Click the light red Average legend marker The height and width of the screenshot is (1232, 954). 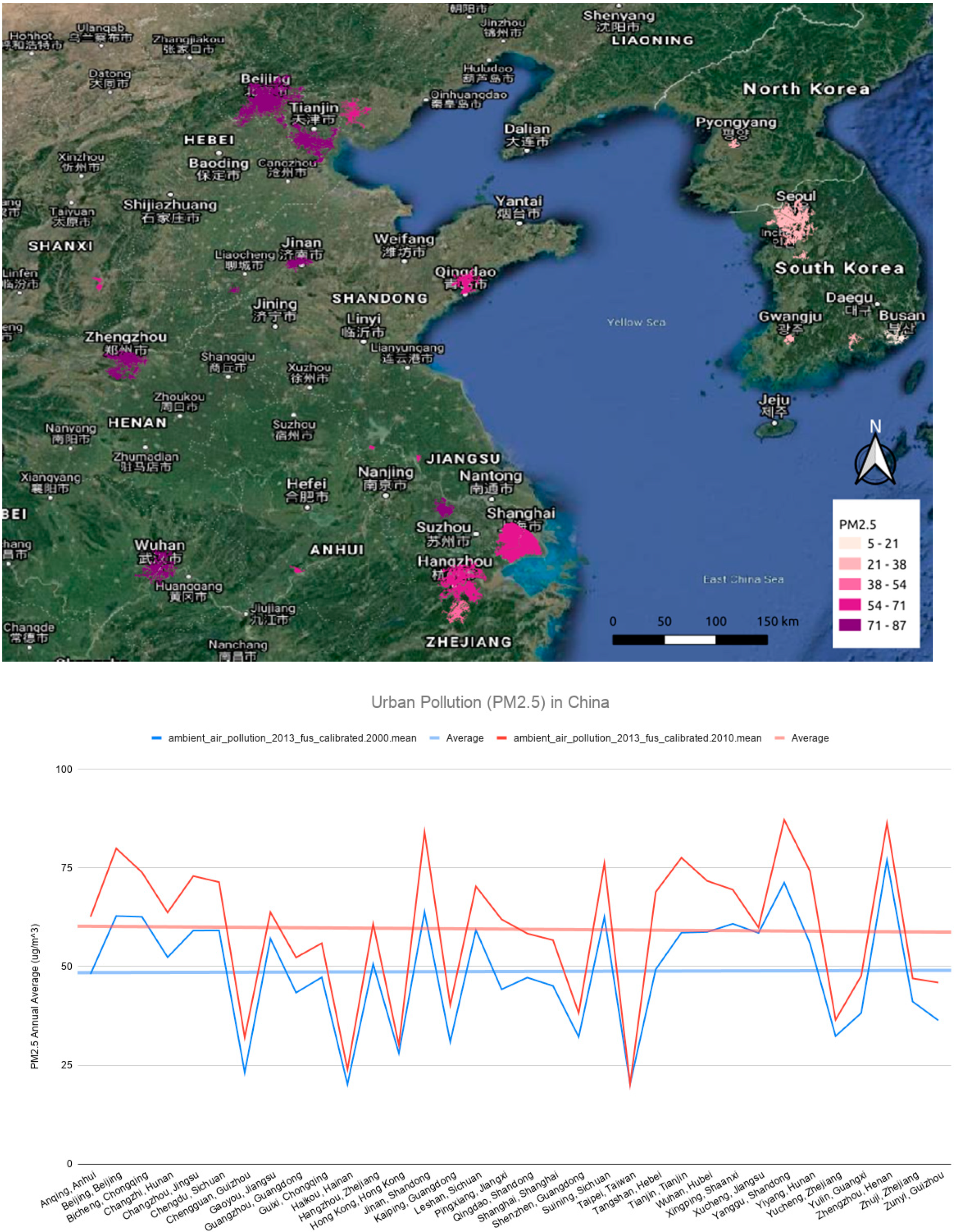780,738
